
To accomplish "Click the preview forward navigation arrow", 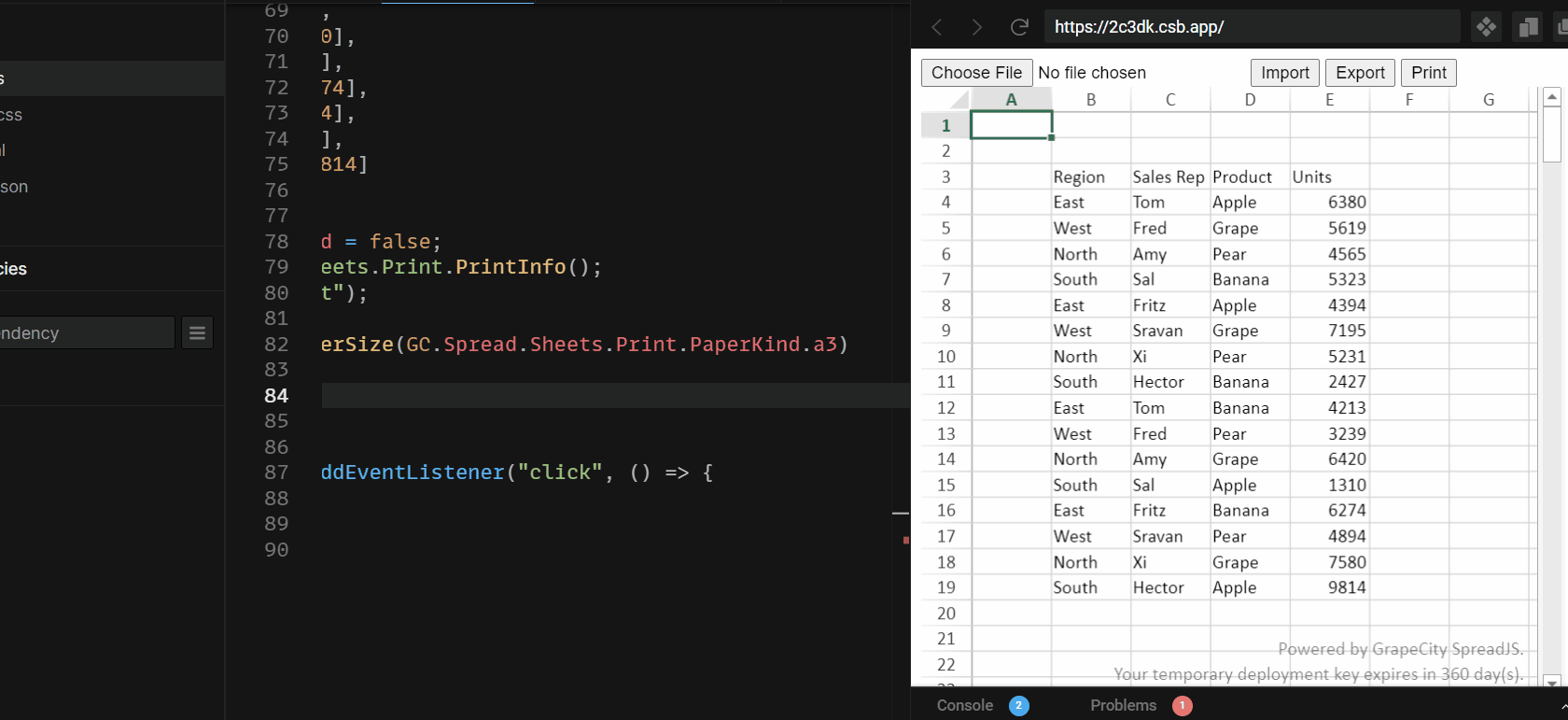I will (x=977, y=27).
